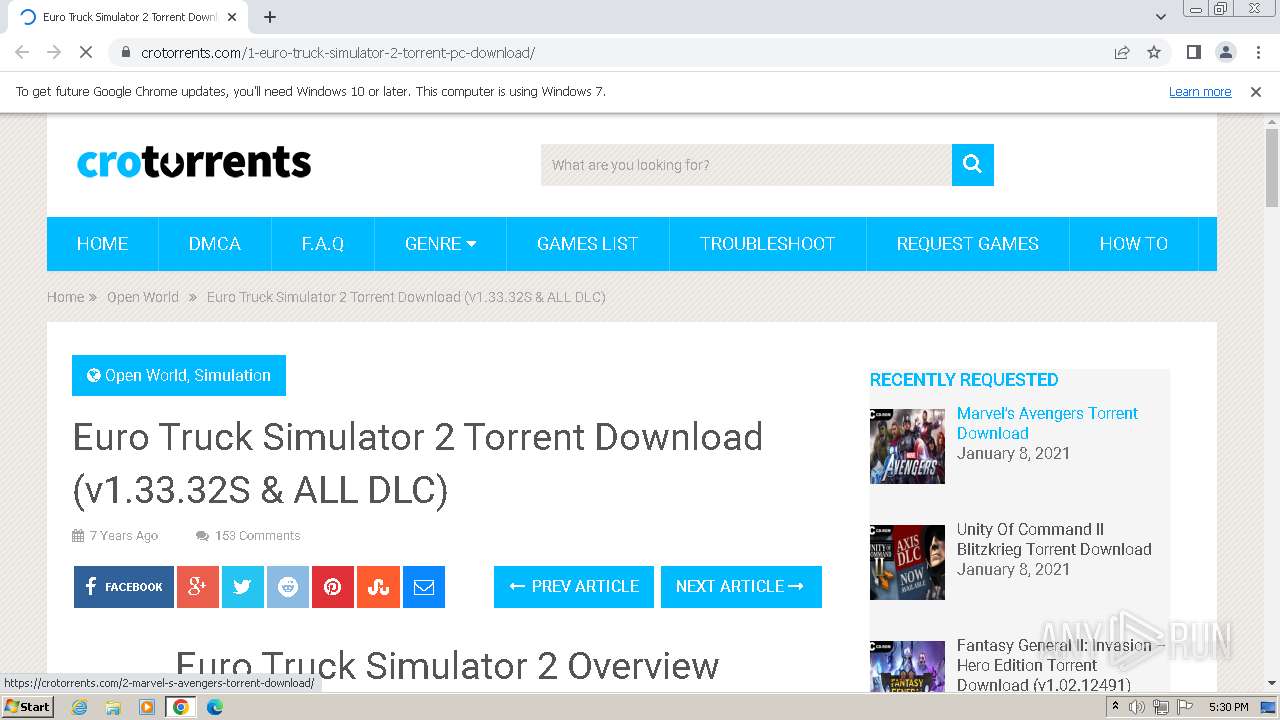Screen dimensions: 1280x720
Task: Click the browser address bar URL
Action: [x=338, y=52]
